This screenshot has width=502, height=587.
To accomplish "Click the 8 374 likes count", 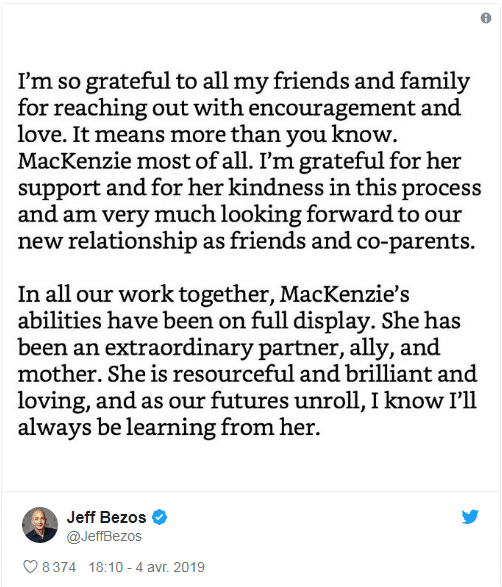I will 59,567.
